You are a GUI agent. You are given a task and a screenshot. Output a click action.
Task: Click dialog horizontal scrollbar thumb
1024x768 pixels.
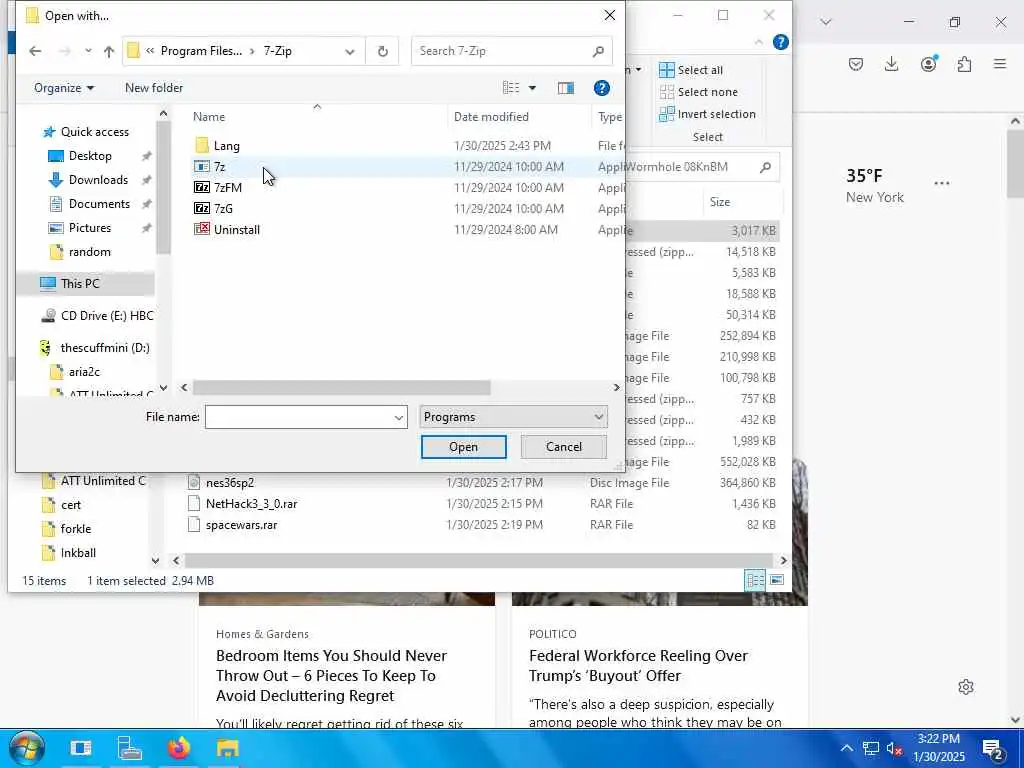(x=342, y=388)
